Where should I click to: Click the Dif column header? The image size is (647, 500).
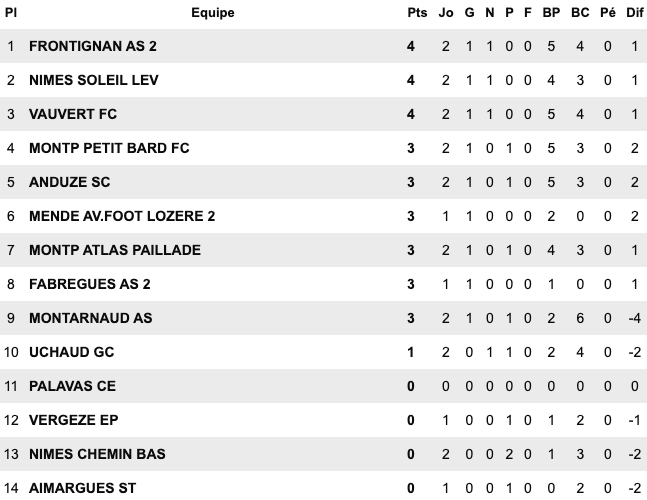(x=634, y=13)
